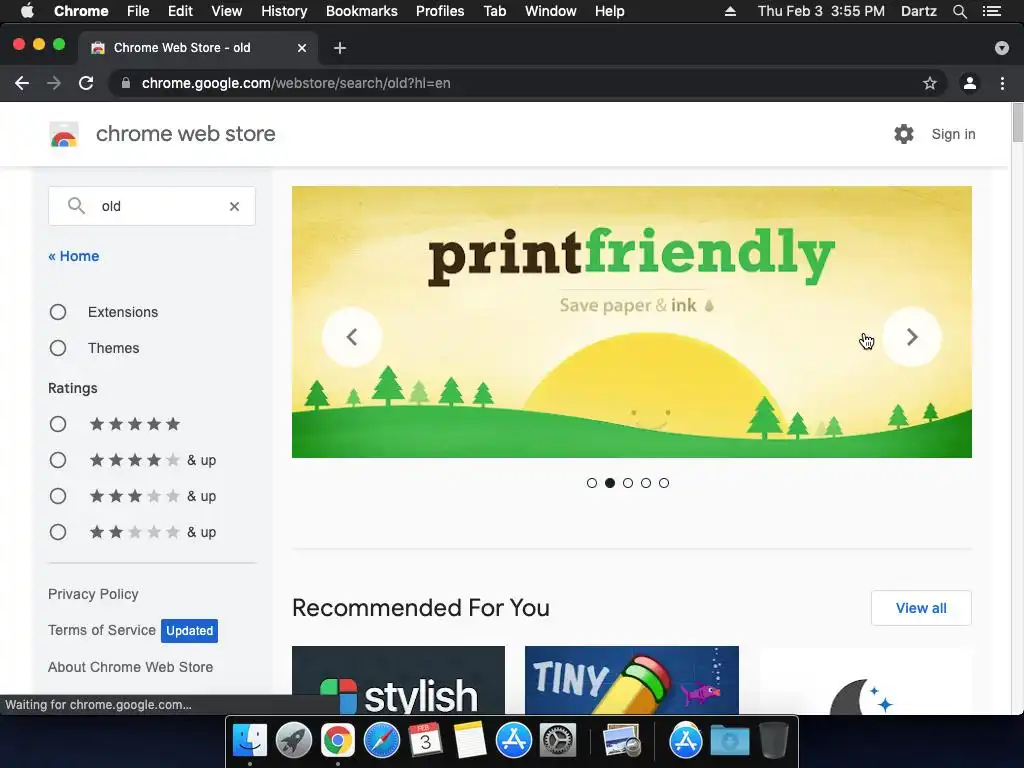Select the two stars & up filter

click(58, 532)
